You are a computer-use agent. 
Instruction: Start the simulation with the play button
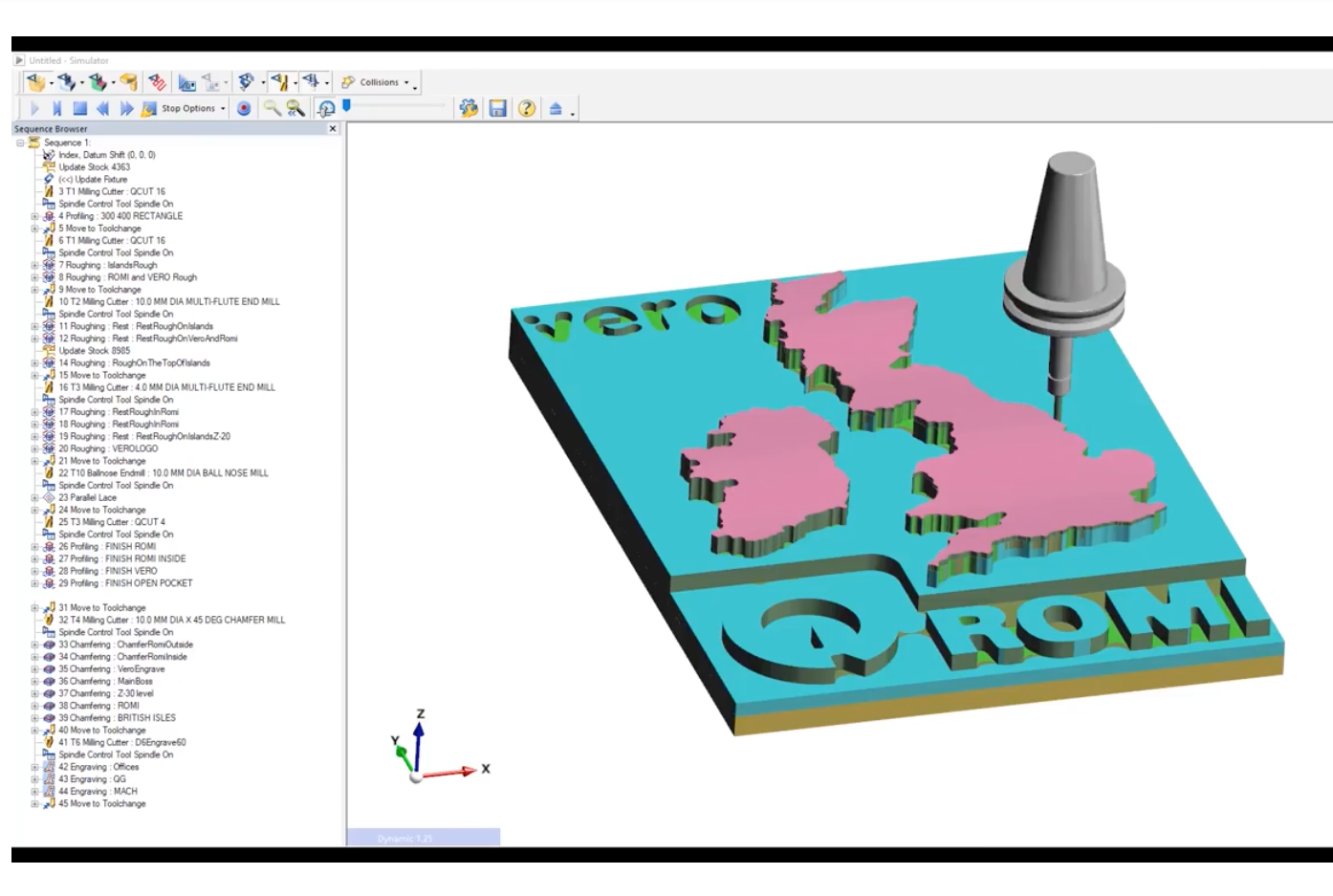pos(35,109)
